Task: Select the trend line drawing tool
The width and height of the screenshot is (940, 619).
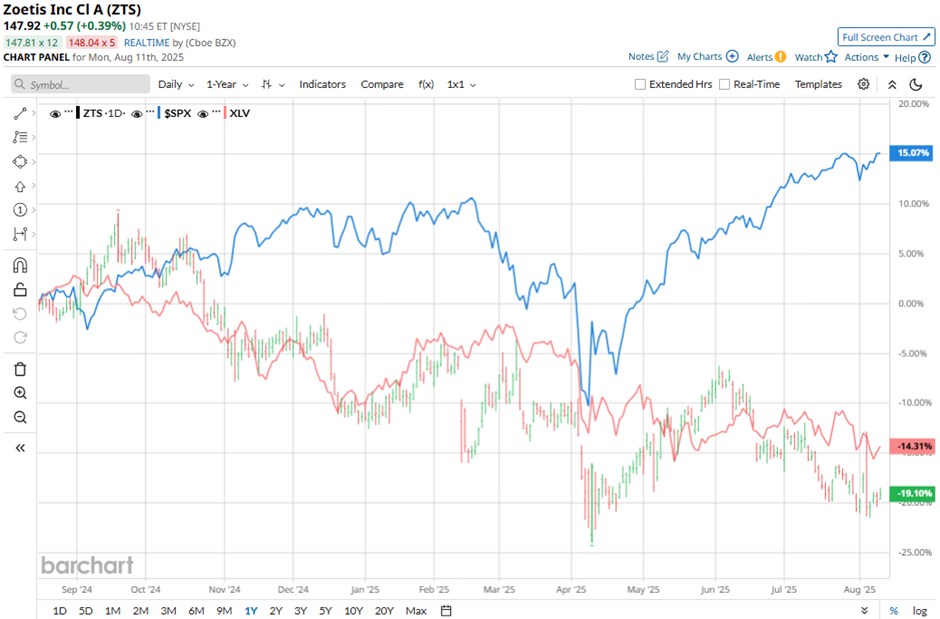Action: click(x=20, y=113)
